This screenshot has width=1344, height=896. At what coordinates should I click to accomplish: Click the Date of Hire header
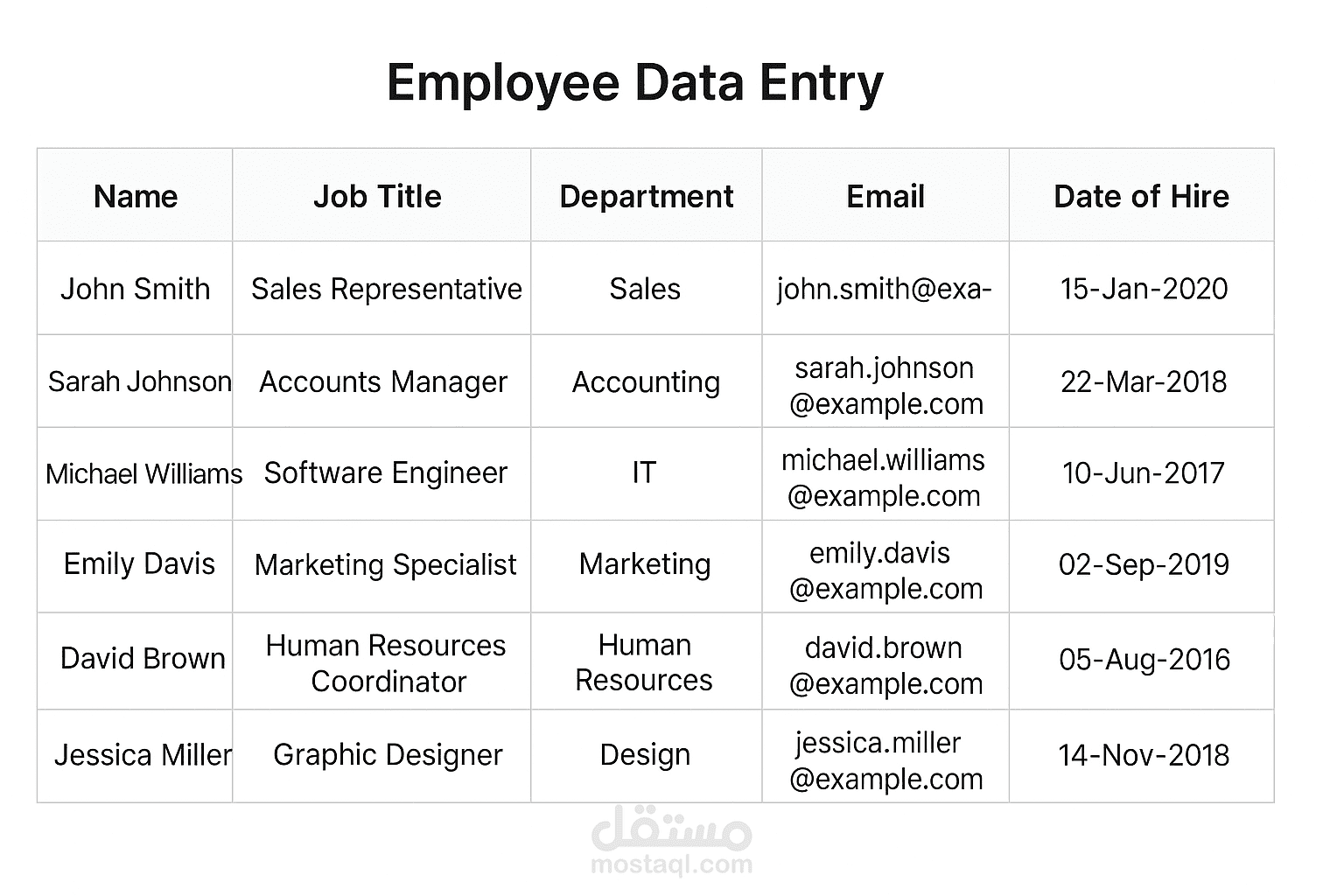[1142, 196]
